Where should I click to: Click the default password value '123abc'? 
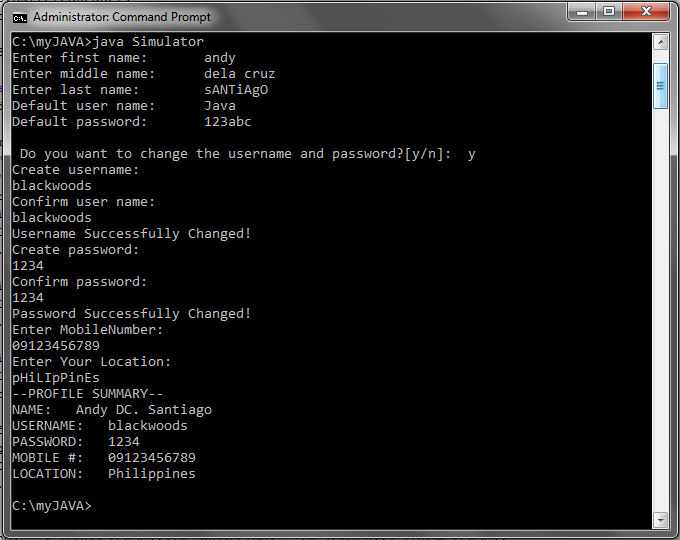[228, 122]
